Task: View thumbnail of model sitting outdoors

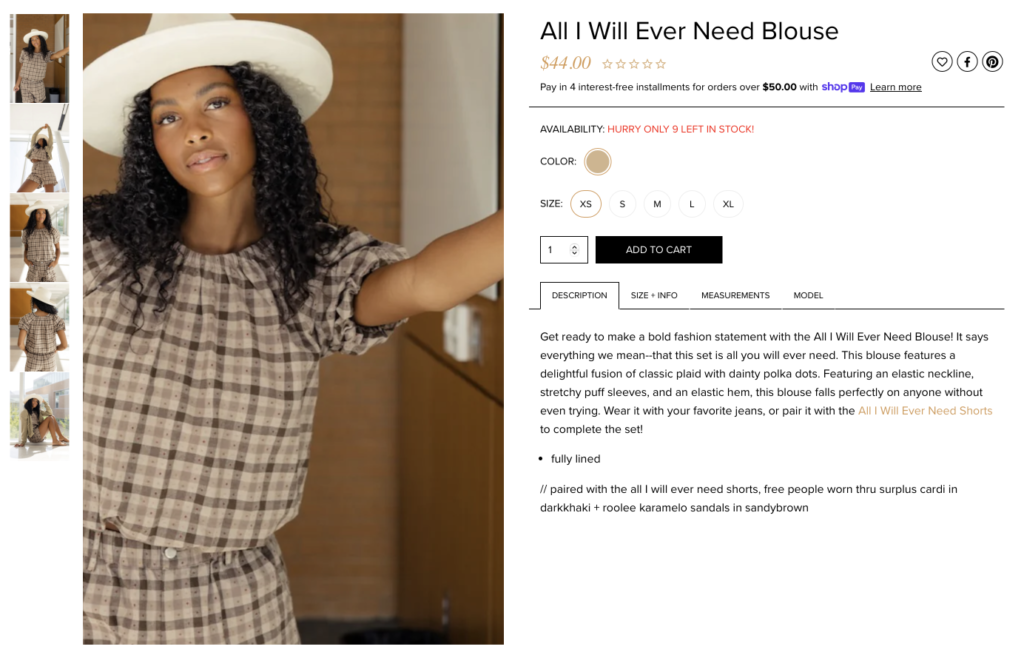Action: click(40, 416)
